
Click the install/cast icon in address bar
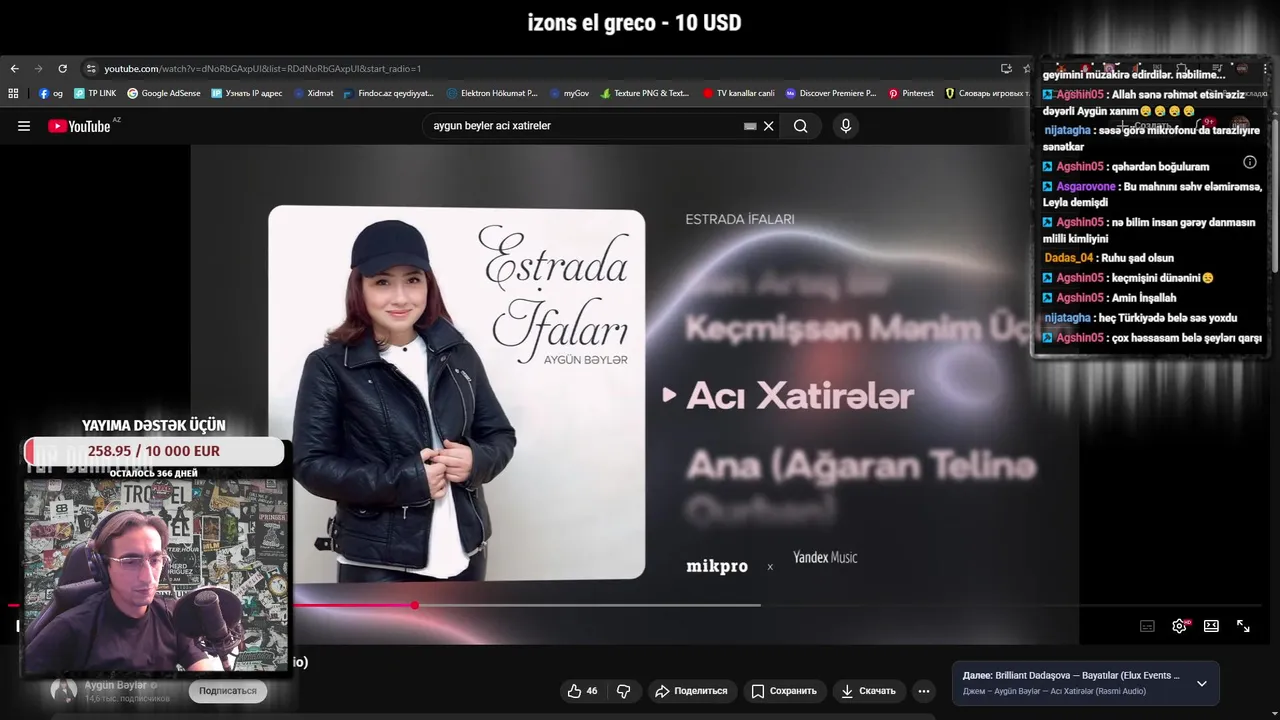coord(1006,69)
